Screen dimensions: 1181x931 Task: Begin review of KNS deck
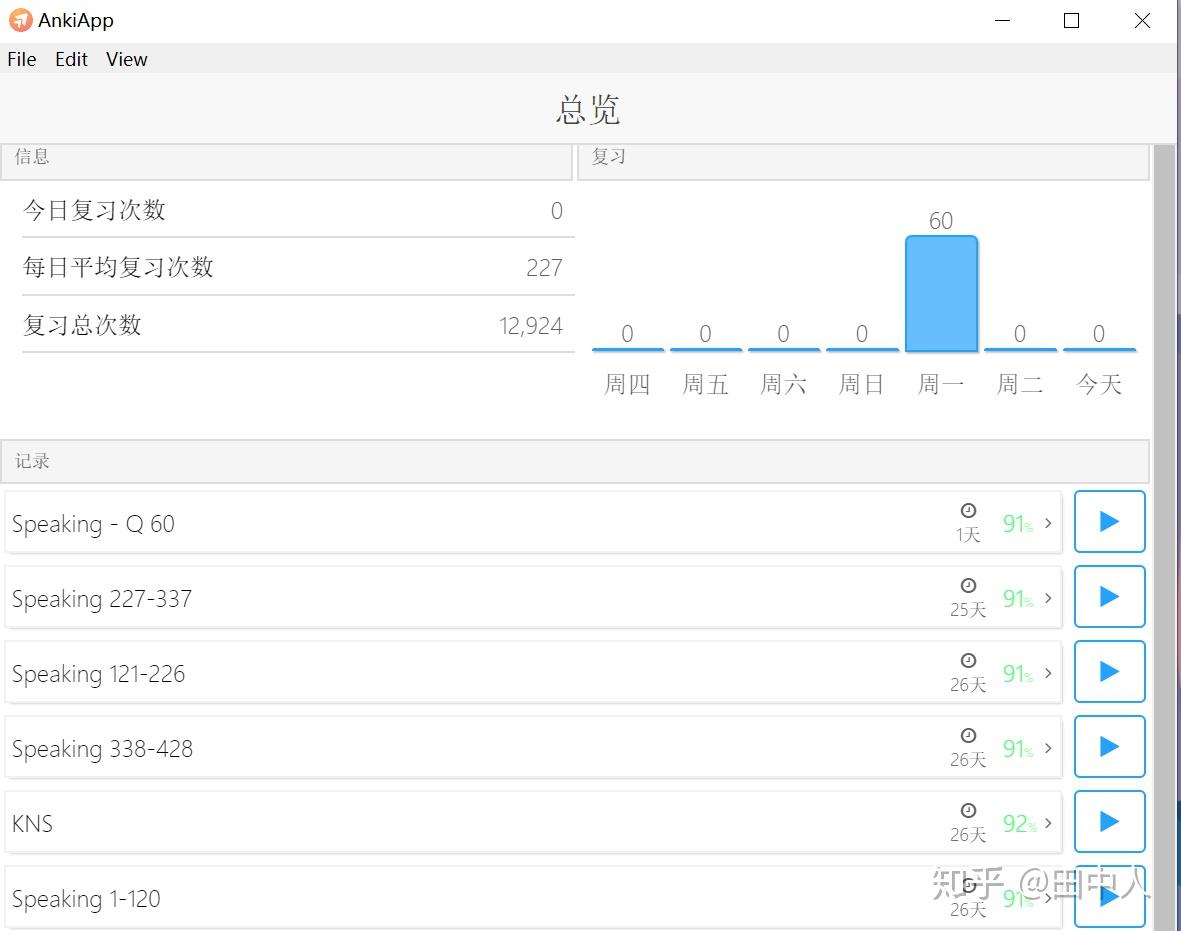[x=1109, y=821]
